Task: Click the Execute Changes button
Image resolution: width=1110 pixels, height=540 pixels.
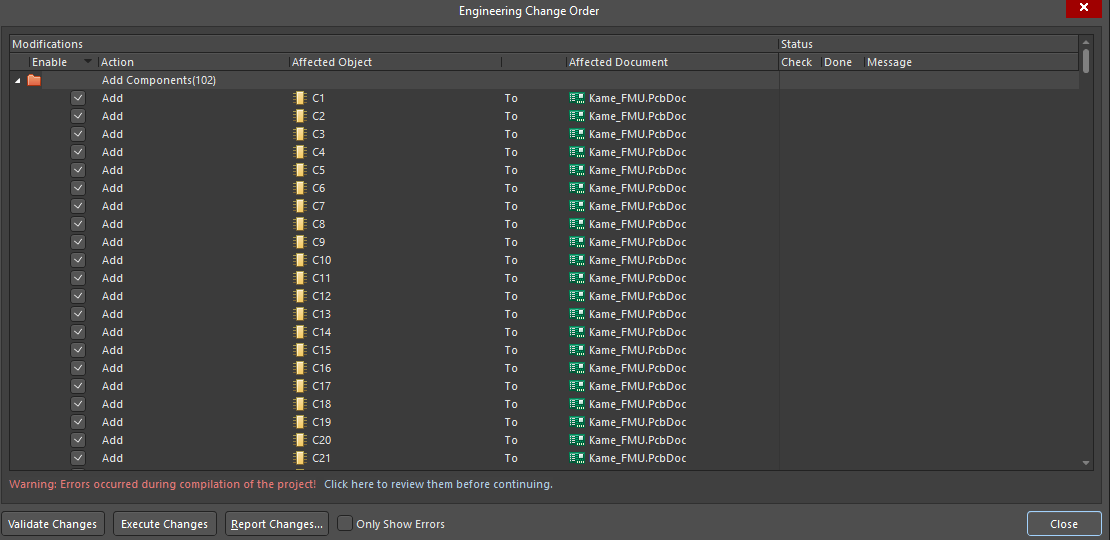Action: pos(165,524)
